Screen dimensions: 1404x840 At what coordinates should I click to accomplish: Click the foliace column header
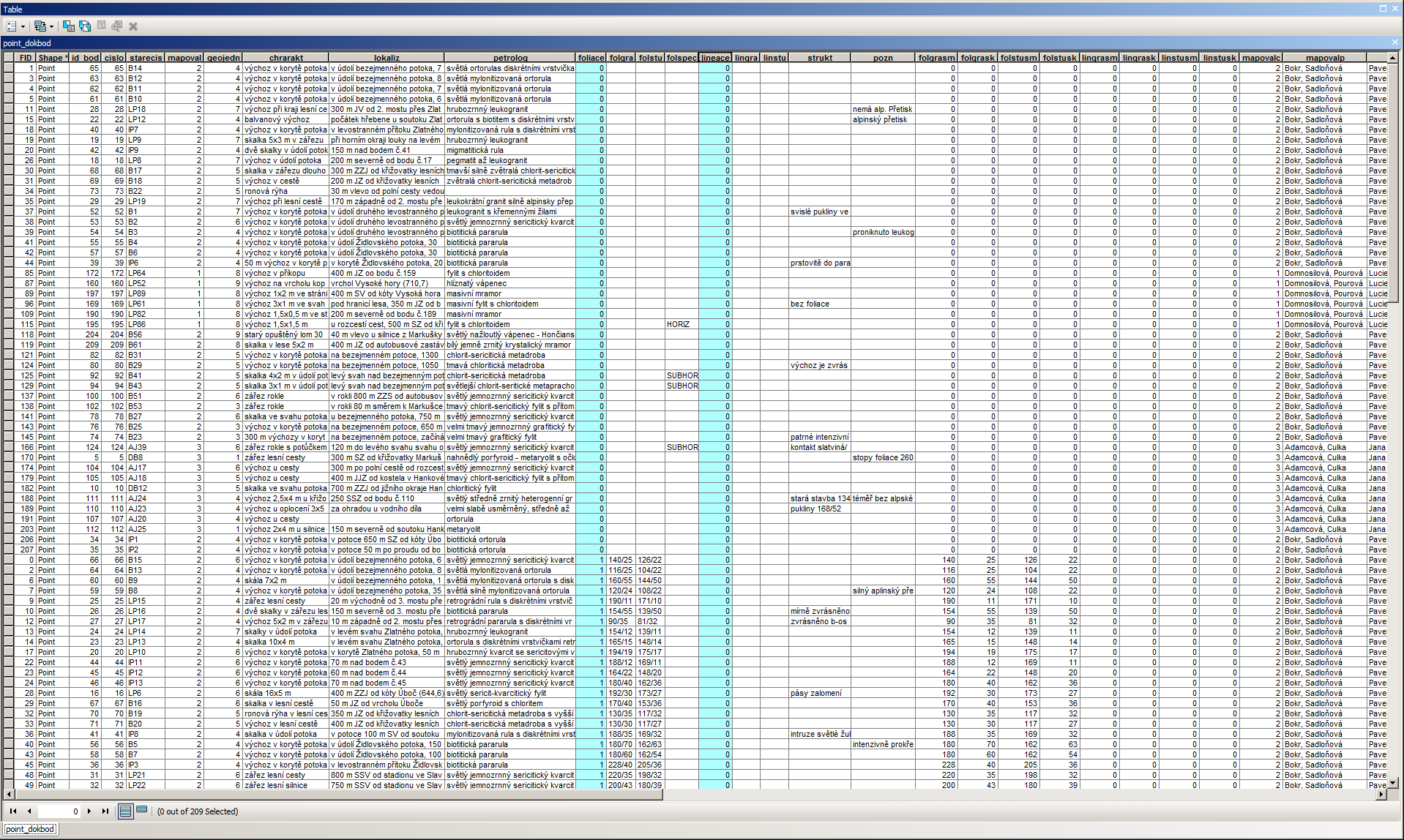pos(591,58)
